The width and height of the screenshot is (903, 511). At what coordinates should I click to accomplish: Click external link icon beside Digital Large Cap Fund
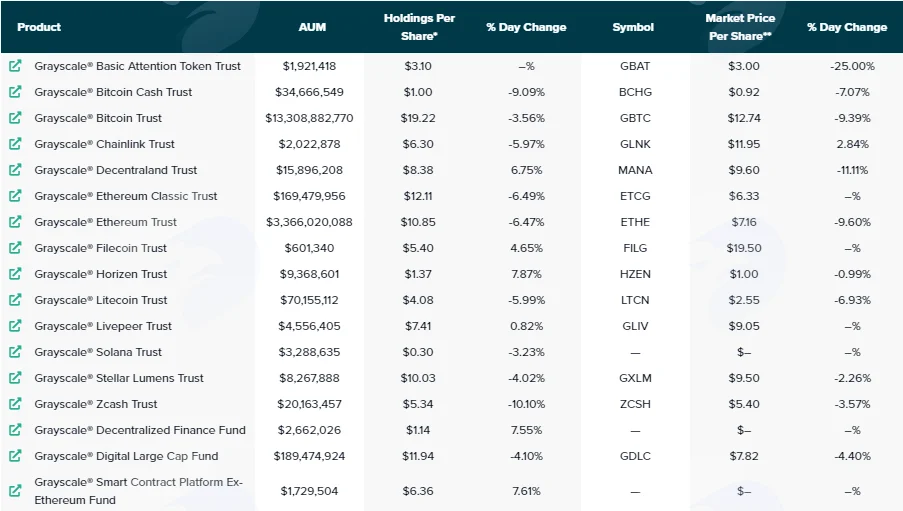tap(15, 456)
